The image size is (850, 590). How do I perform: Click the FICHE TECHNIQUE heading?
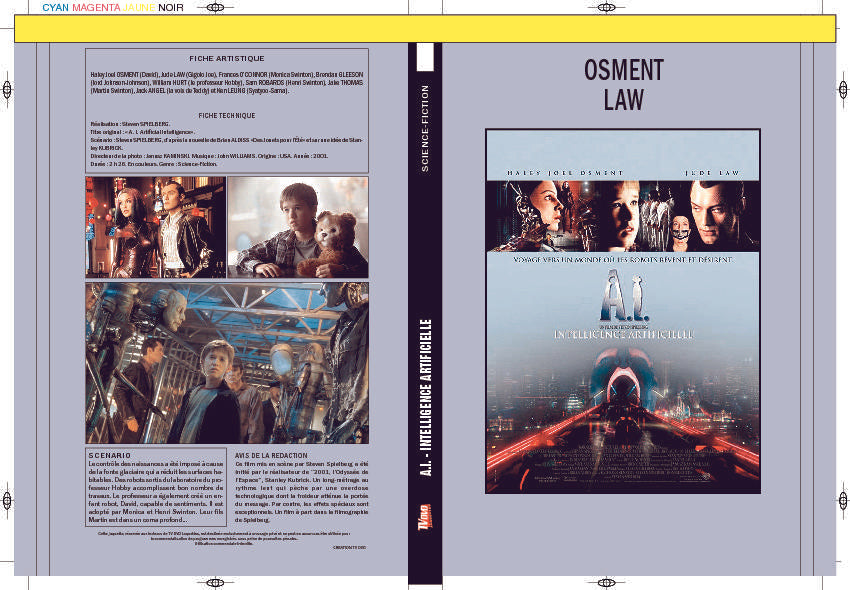click(227, 116)
